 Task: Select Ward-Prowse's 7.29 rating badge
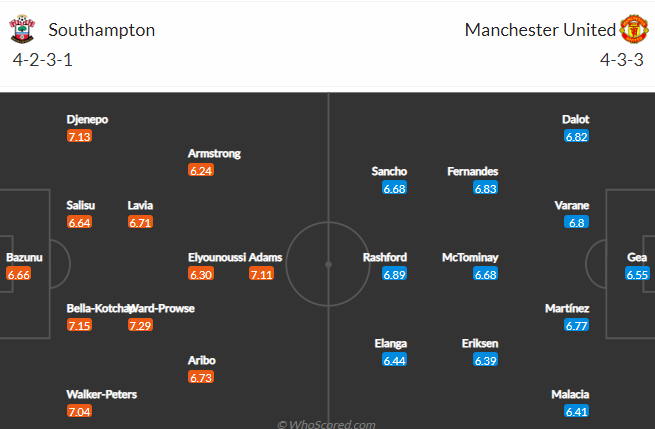point(140,325)
